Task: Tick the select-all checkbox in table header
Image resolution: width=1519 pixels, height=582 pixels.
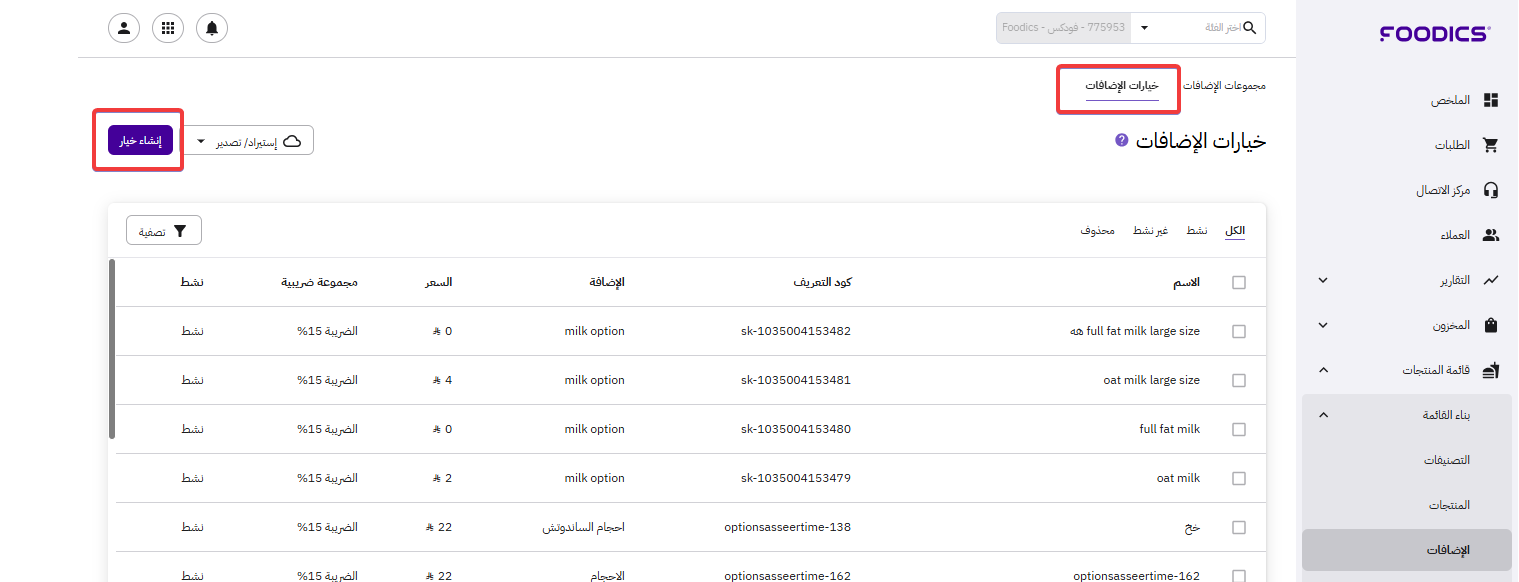Action: click(1239, 283)
